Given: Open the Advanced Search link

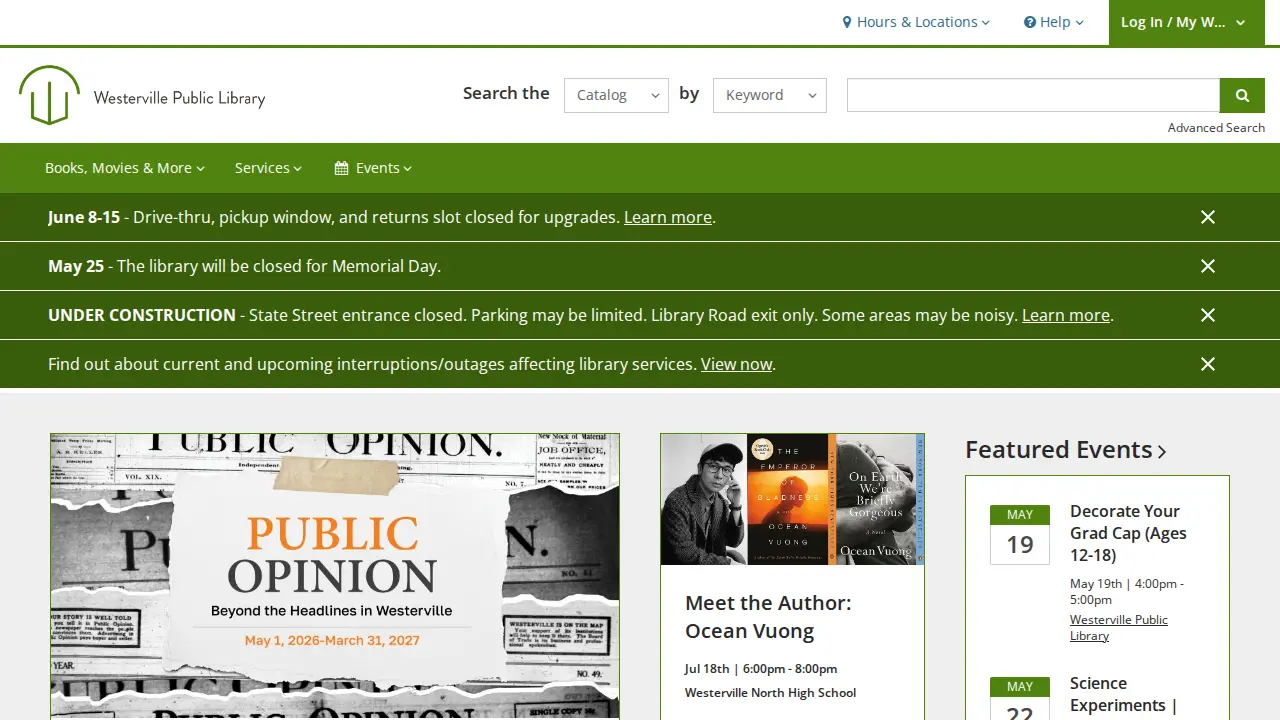Looking at the screenshot, I should [1216, 128].
